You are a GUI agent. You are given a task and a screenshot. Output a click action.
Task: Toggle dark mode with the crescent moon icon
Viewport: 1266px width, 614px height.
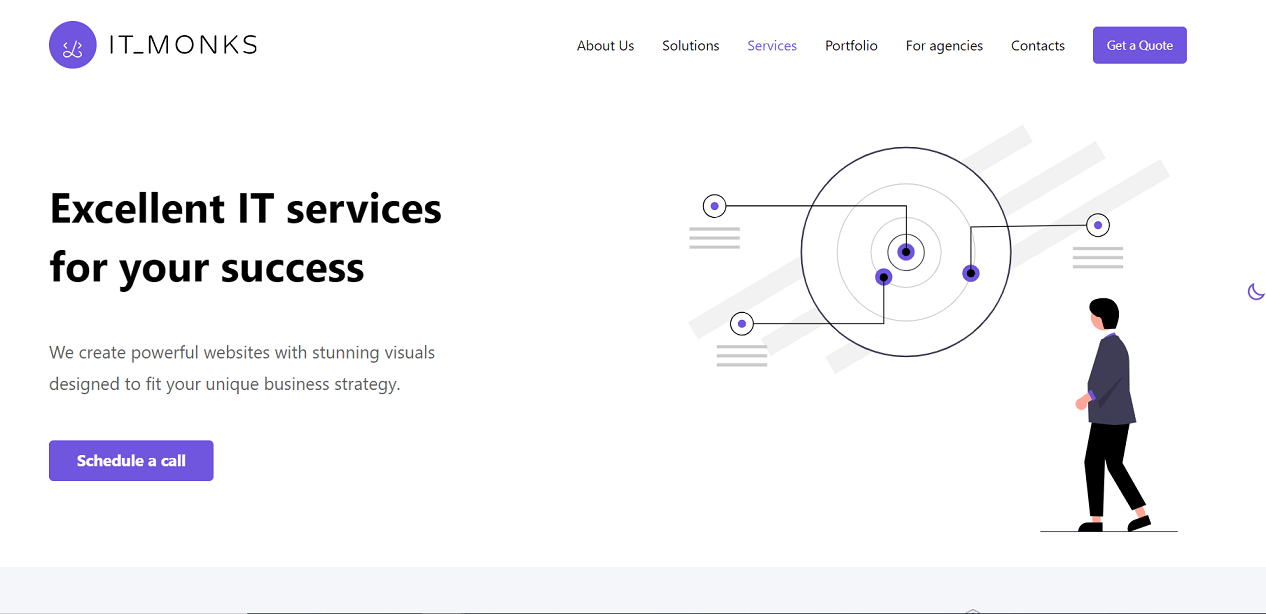[x=1256, y=291]
